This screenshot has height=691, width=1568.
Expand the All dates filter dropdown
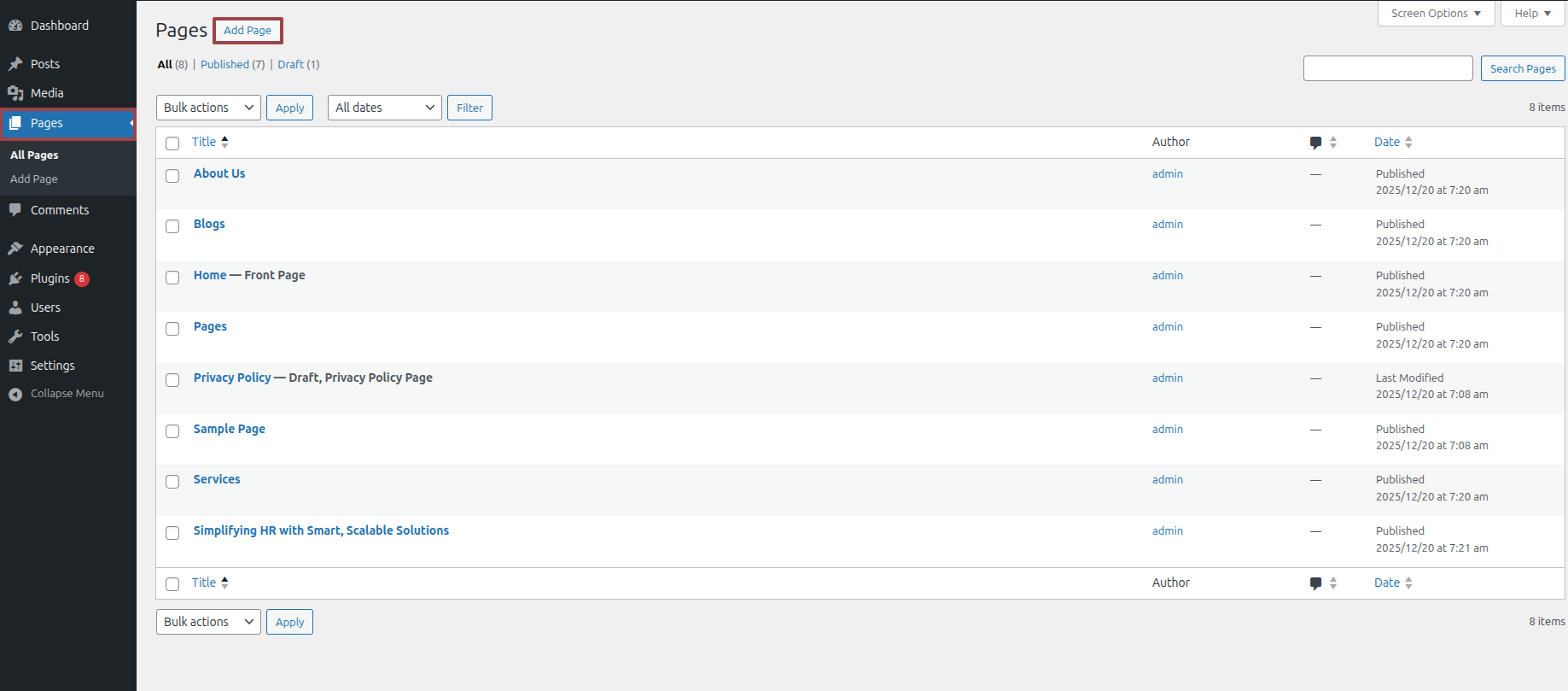click(384, 108)
